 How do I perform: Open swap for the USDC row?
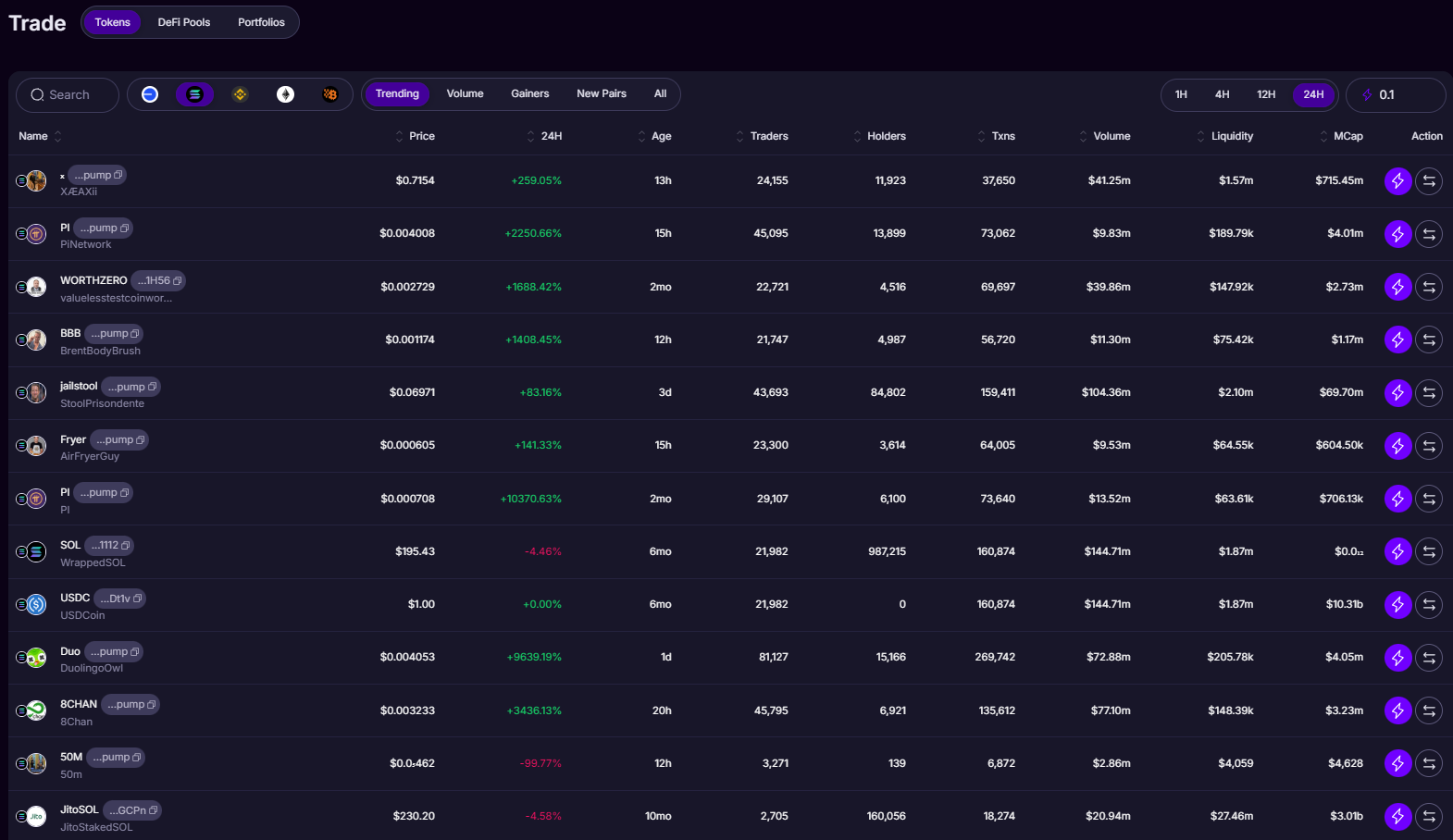1429,604
